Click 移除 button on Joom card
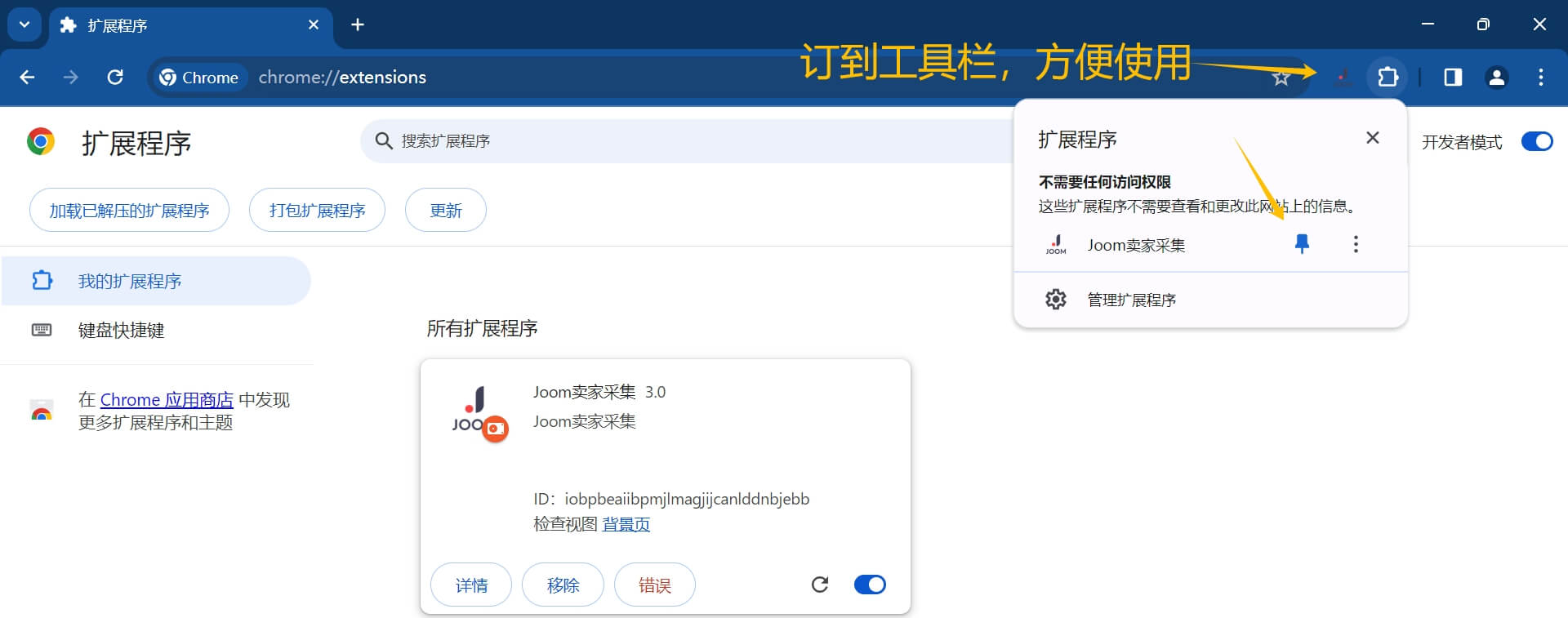The width and height of the screenshot is (1568, 618). pos(563,585)
